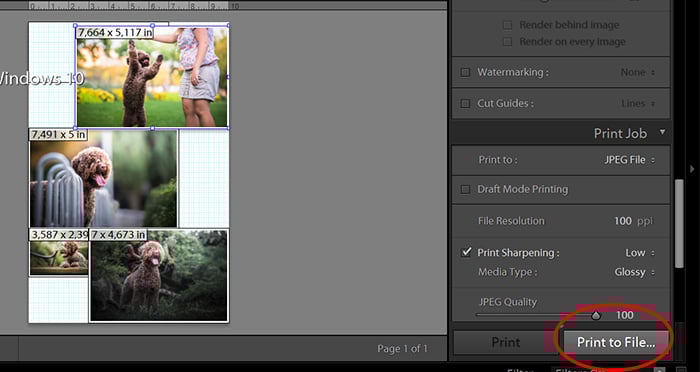The height and width of the screenshot is (372, 700).
Task: Click the JPEG Quality slider handle
Action: 596,316
